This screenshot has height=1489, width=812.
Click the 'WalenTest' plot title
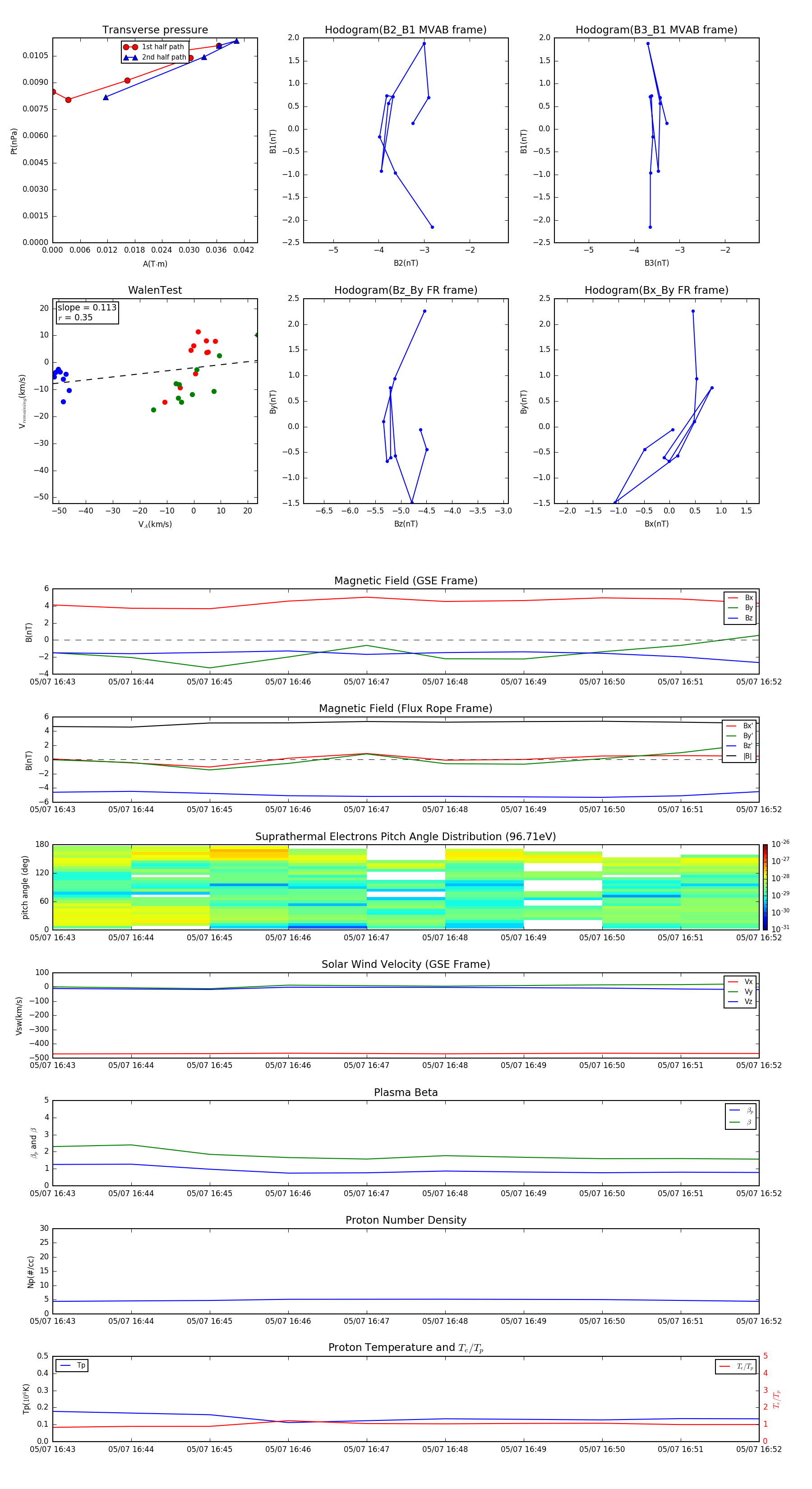155,290
